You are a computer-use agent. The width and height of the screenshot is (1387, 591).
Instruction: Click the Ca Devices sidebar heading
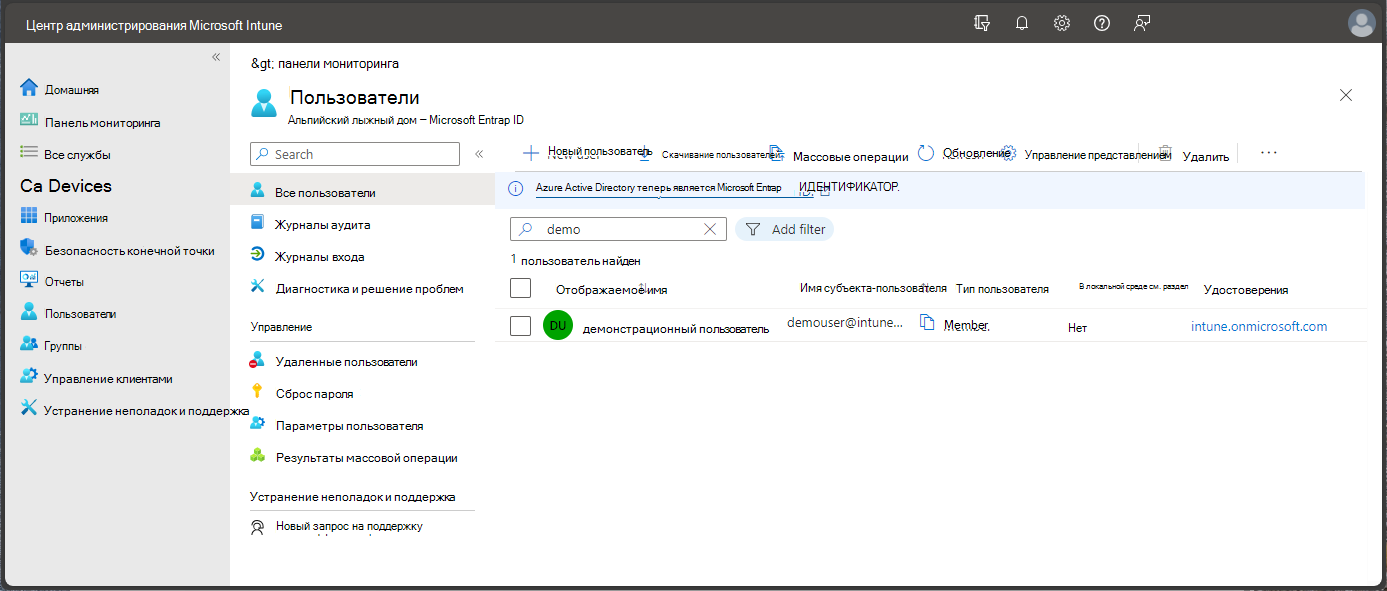[x=66, y=186]
